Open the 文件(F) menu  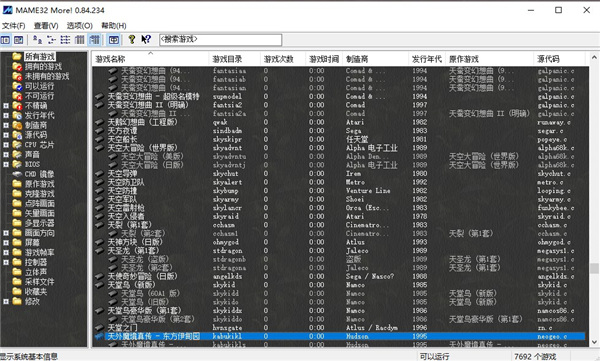pyautogui.click(x=14, y=26)
